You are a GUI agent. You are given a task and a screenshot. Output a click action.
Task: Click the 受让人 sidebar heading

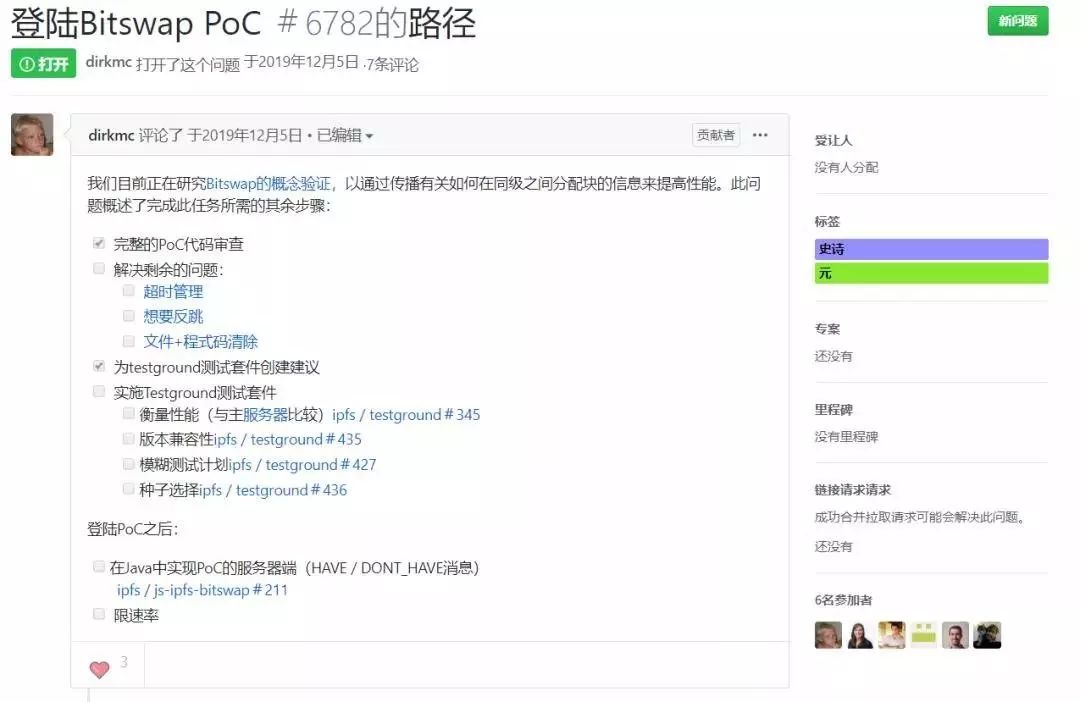click(x=833, y=141)
